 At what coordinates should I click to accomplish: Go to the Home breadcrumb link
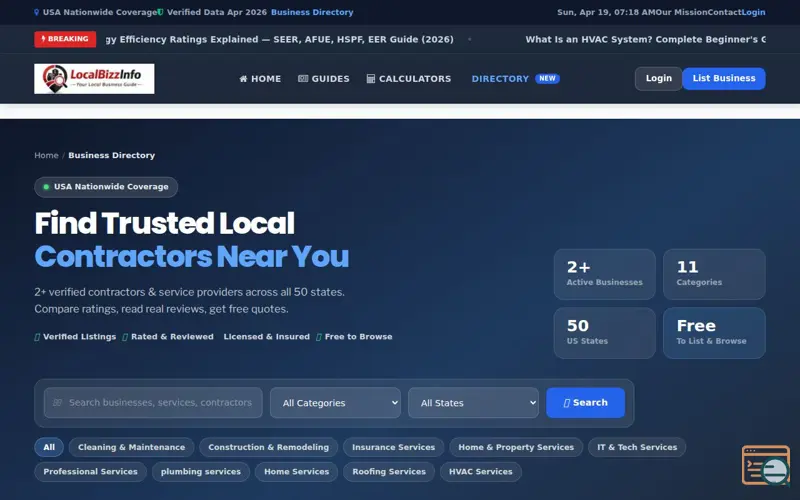[x=46, y=155]
